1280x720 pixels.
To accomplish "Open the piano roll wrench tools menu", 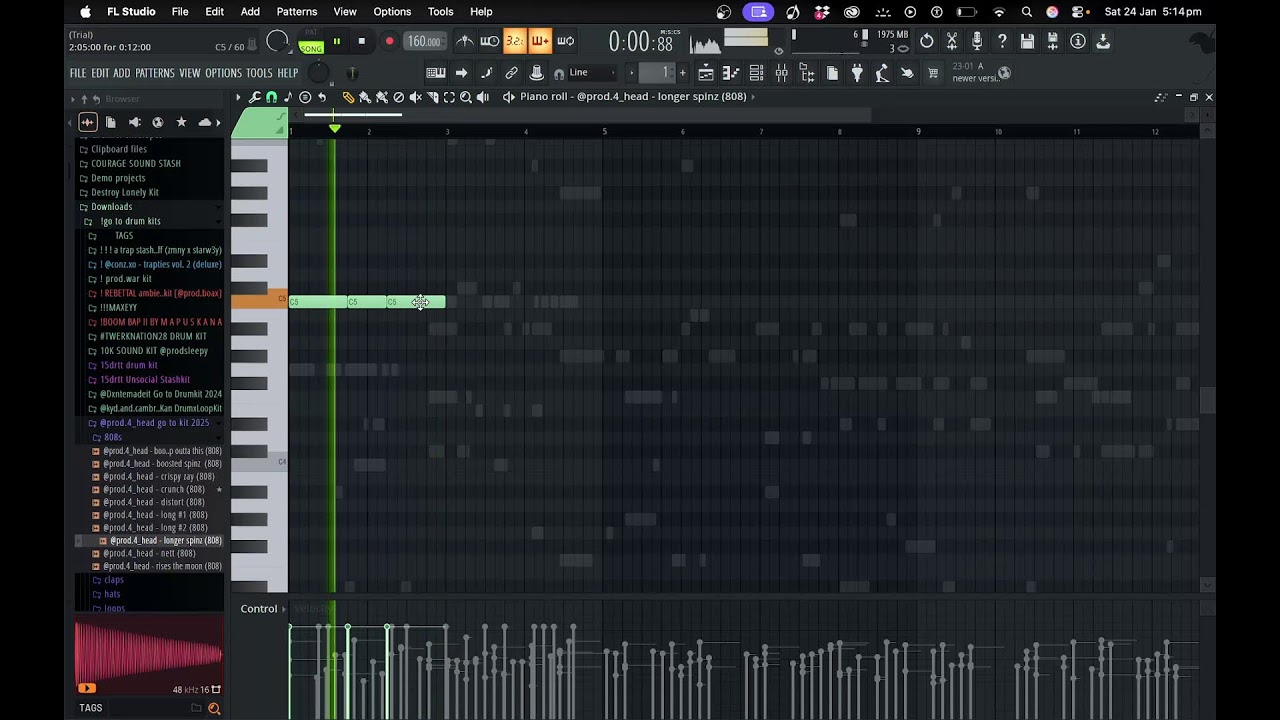I will [255, 97].
